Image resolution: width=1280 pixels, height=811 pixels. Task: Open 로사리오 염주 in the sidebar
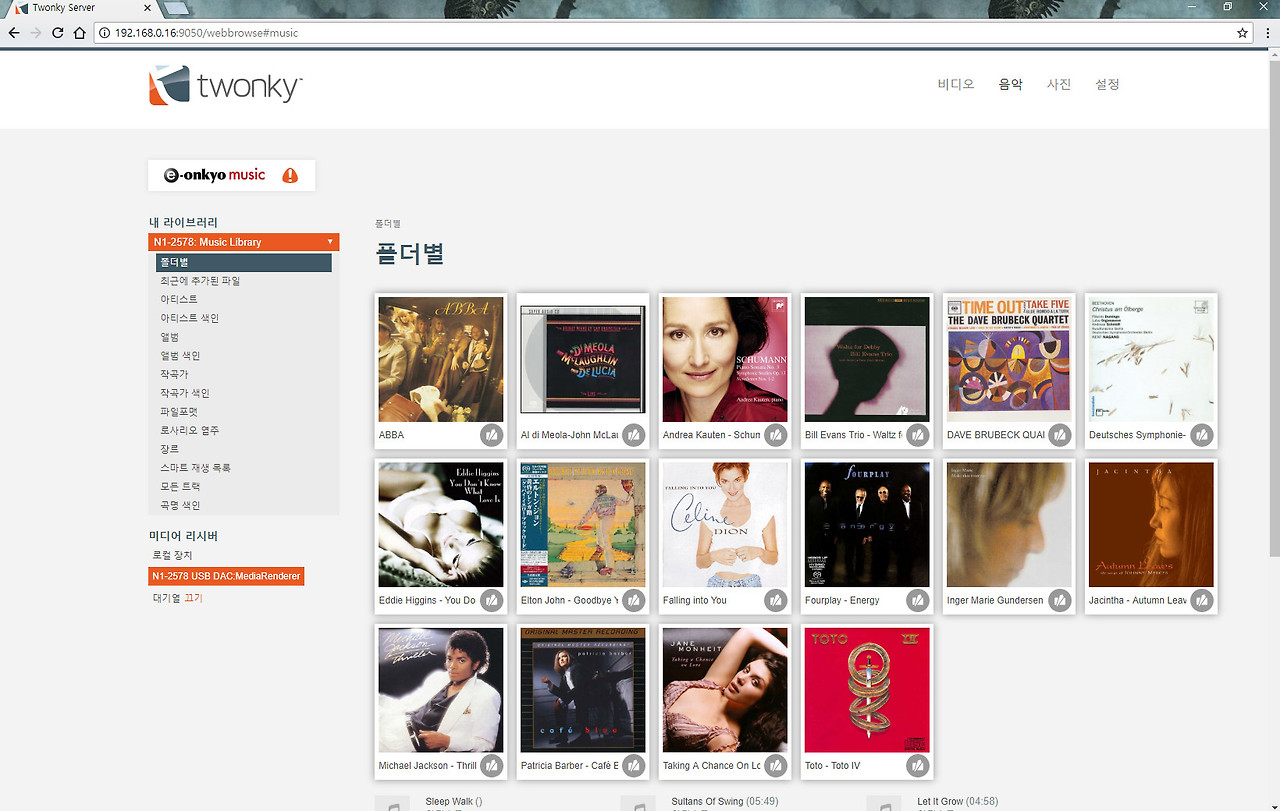click(190, 430)
